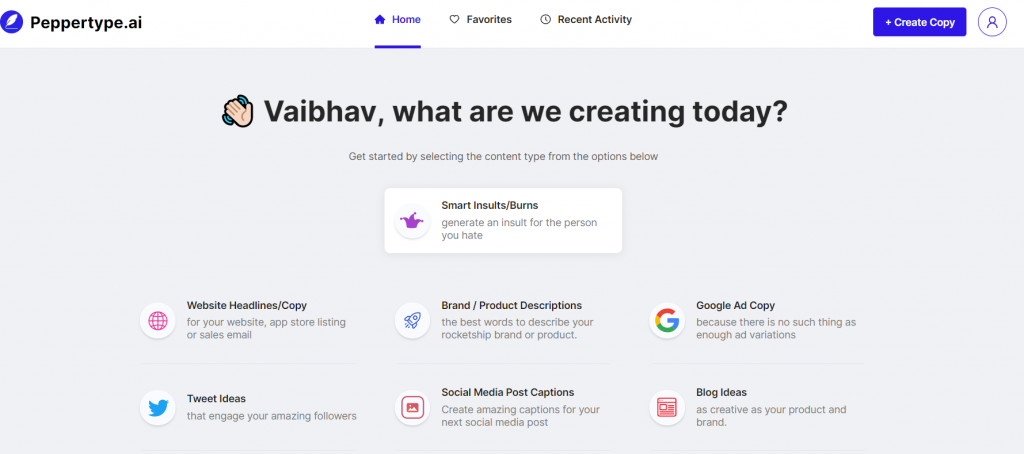The width and height of the screenshot is (1024, 454).
Task: Pick the Blog Ideas title
Action: coord(721,392)
